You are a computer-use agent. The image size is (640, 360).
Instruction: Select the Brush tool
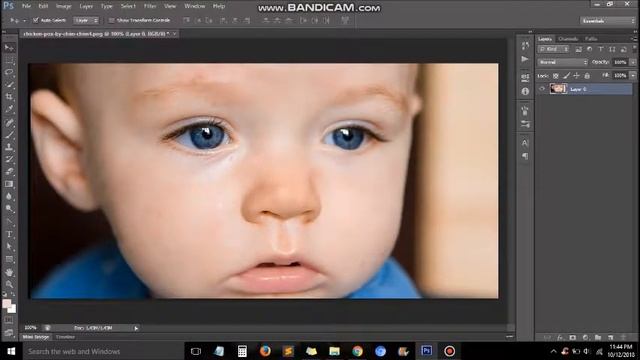coord(9,135)
